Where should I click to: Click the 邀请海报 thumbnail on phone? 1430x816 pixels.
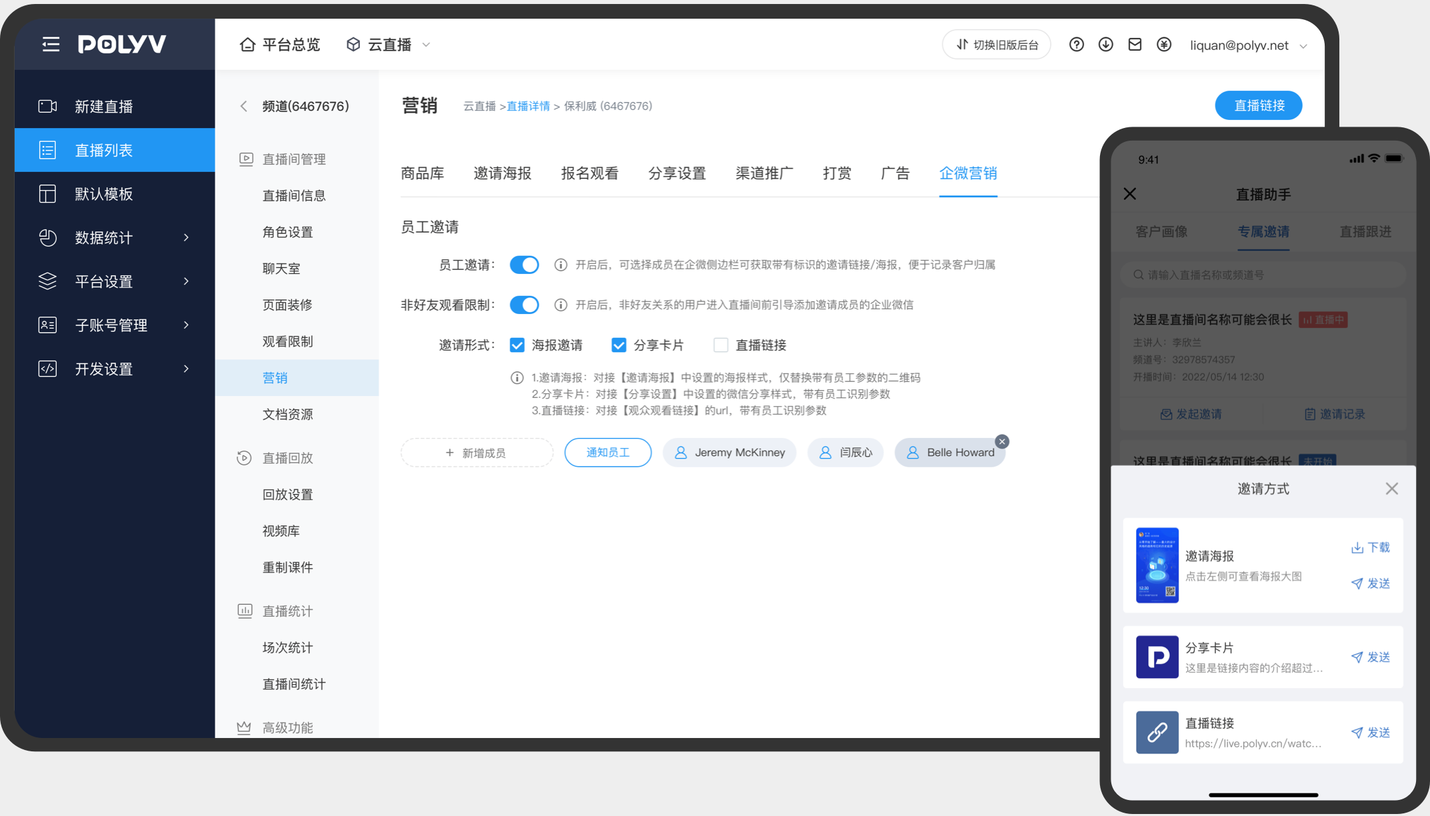coord(1157,565)
